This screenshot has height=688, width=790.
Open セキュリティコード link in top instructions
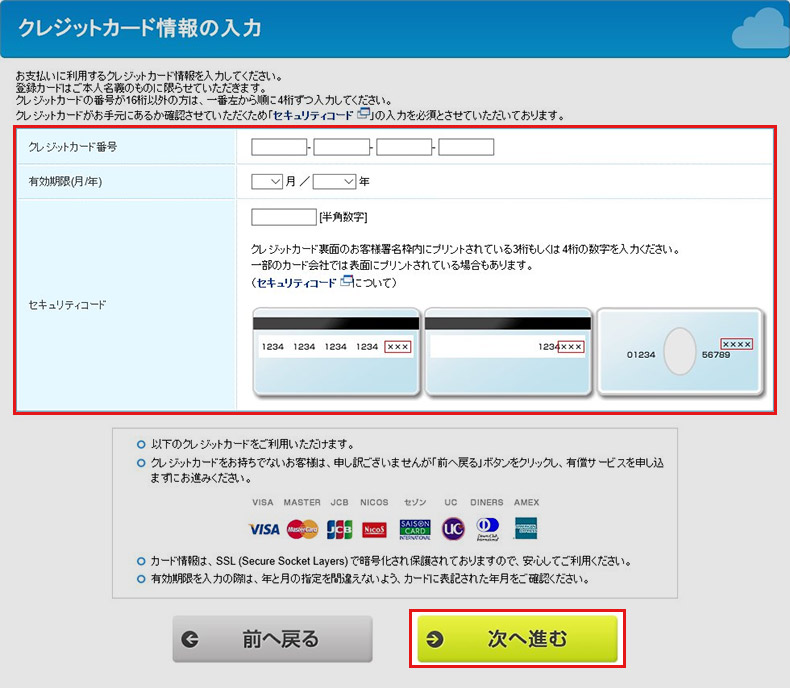pyautogui.click(x=320, y=115)
